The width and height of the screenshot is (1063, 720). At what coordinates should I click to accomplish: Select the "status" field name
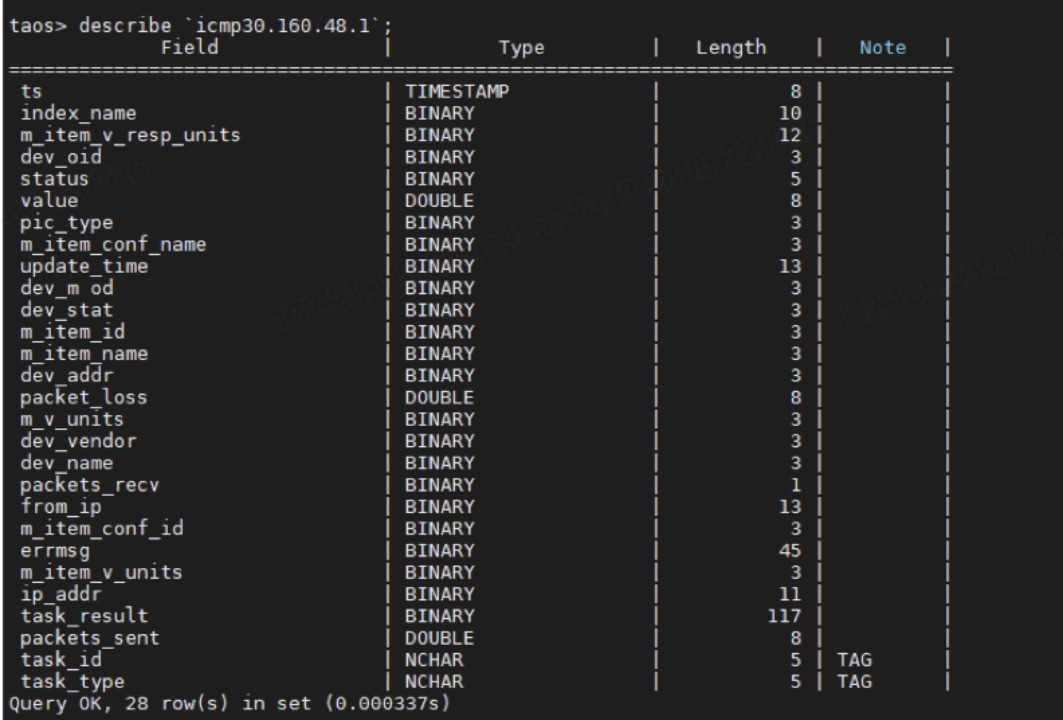[x=54, y=179]
